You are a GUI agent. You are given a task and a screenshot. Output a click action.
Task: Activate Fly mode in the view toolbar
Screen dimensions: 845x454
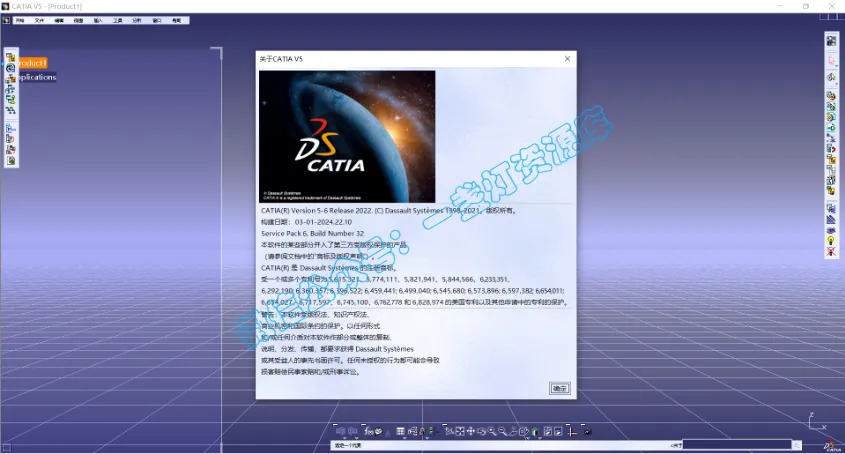(x=449, y=431)
